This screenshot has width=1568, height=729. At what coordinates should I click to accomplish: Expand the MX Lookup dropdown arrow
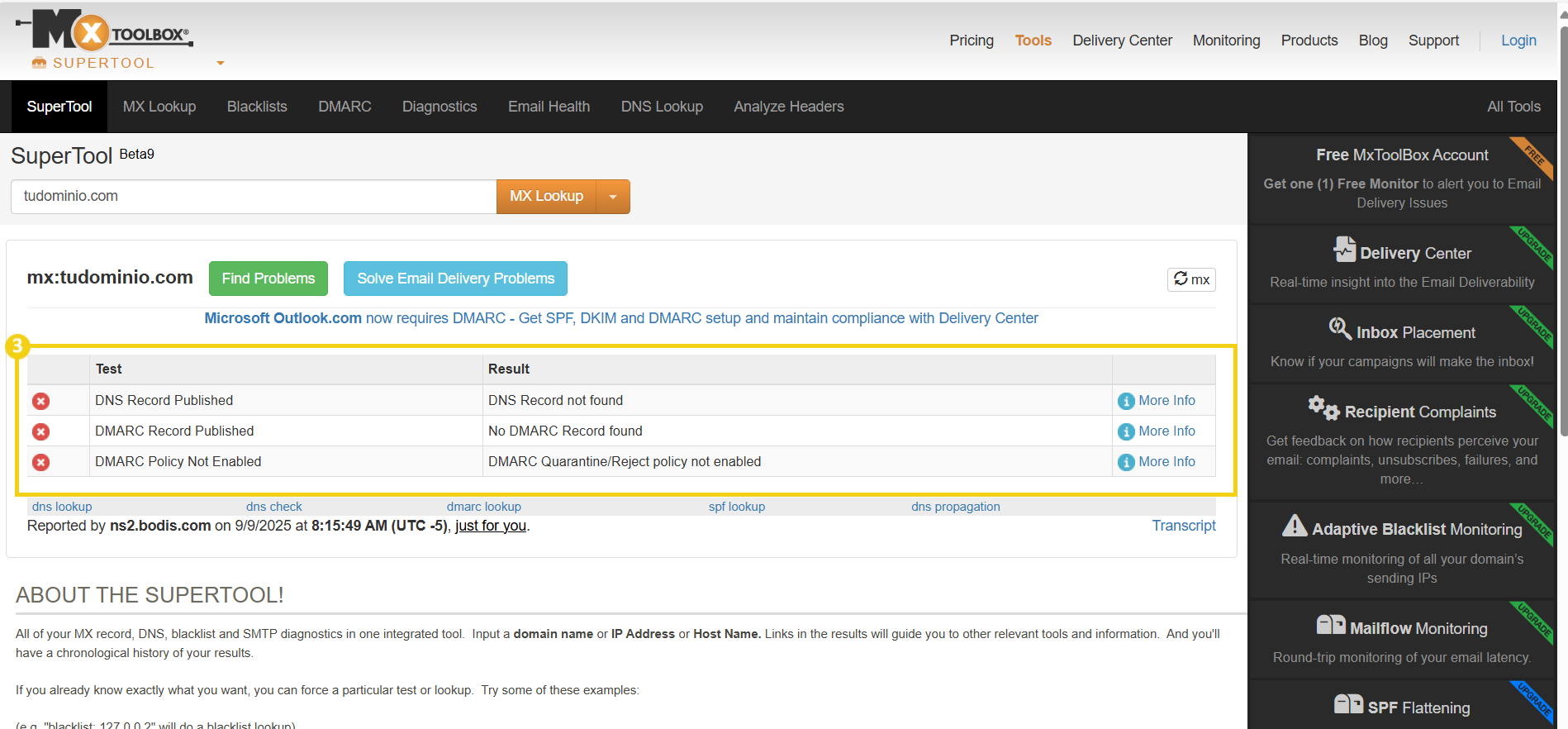[613, 197]
